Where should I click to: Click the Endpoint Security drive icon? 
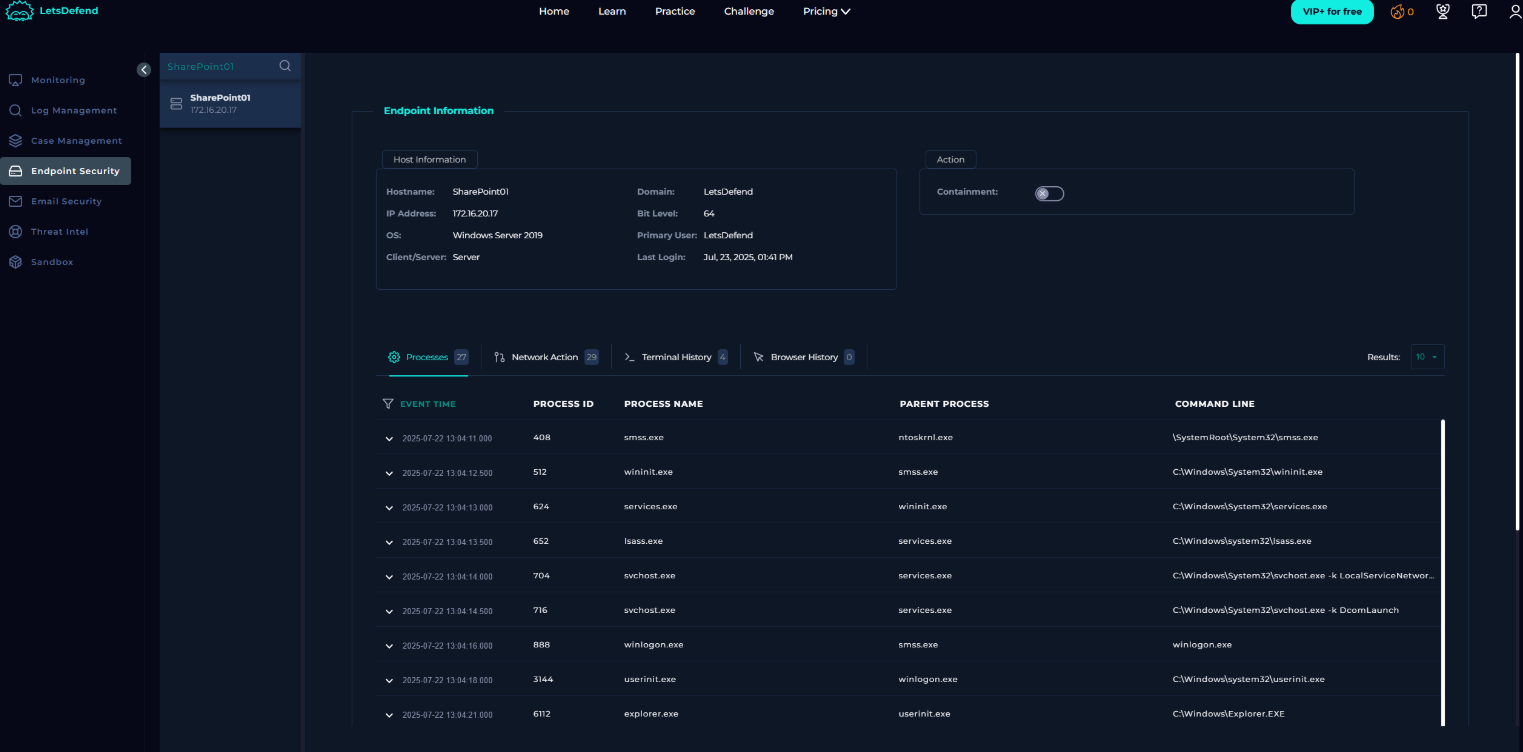tap(15, 171)
